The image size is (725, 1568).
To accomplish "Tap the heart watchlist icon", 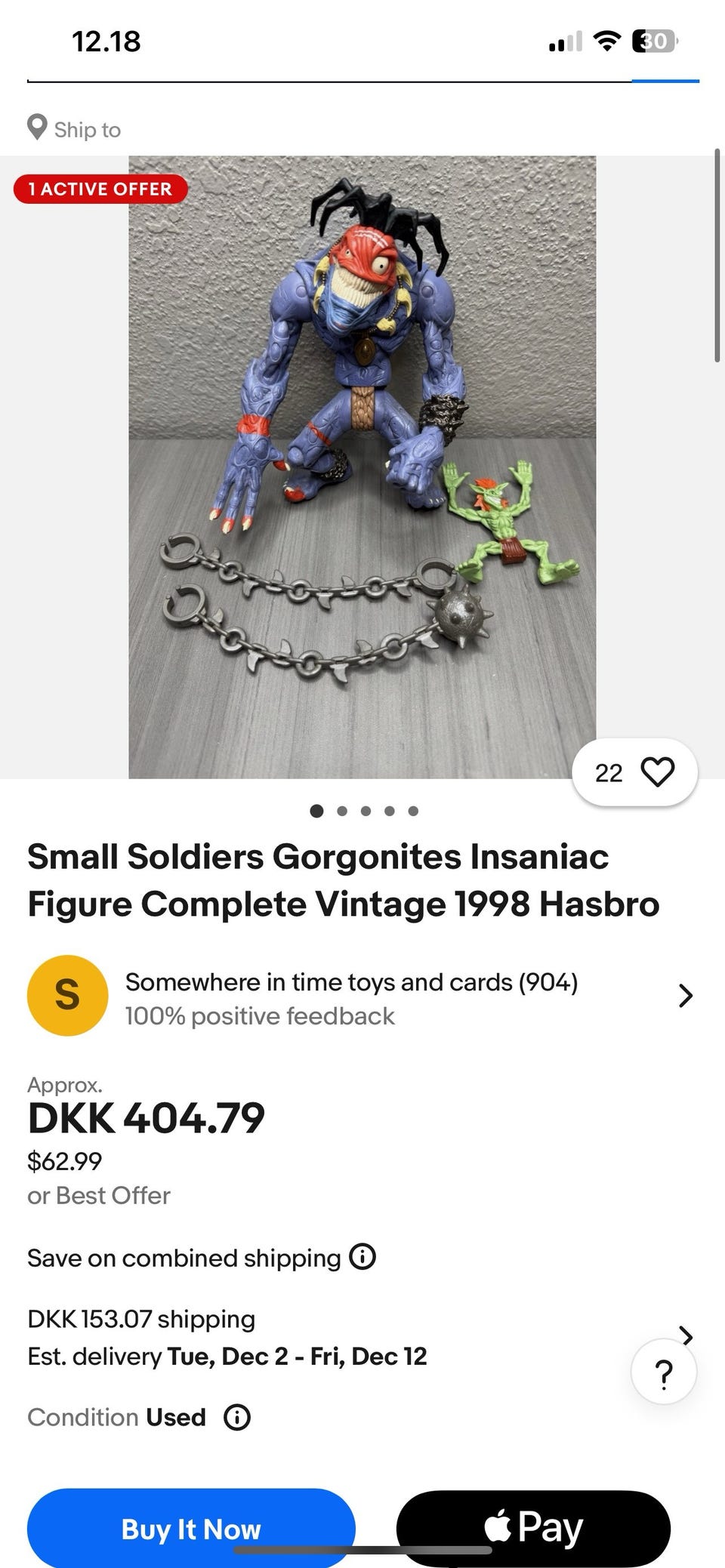I will 657,772.
